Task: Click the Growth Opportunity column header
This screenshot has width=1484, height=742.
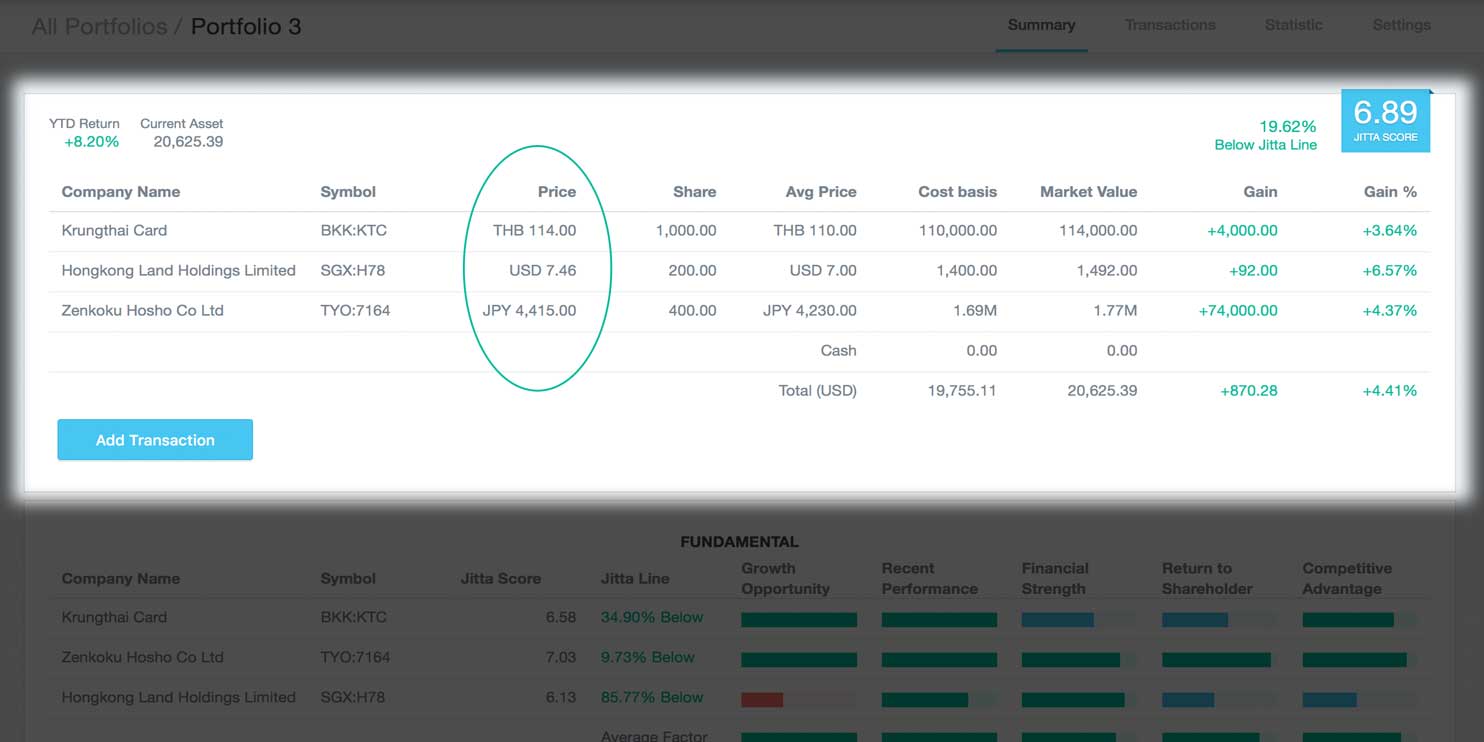Action: point(786,579)
